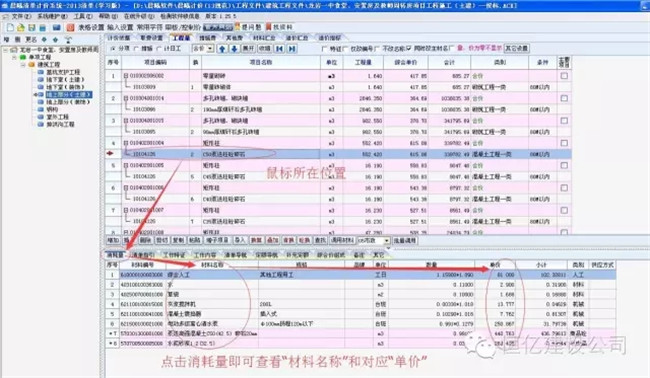Switch to the 取费设置 tab
This screenshot has width=650, height=378.
151,38
